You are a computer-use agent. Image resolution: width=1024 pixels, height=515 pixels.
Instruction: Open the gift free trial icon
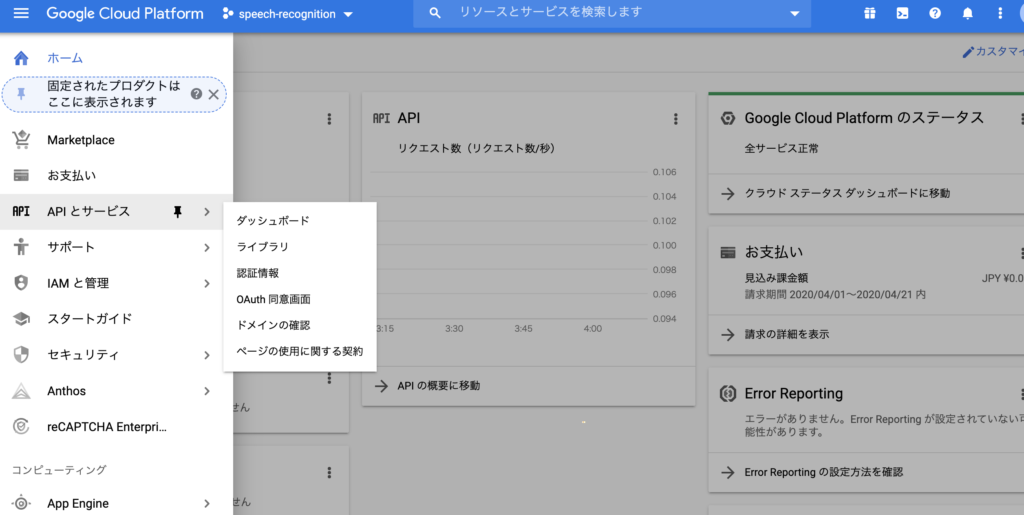[869, 13]
